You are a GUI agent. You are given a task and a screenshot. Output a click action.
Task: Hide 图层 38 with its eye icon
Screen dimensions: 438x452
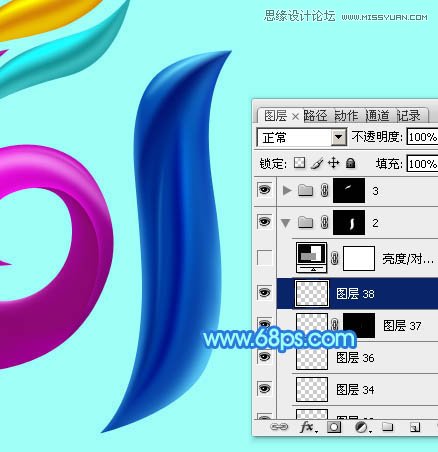pyautogui.click(x=265, y=293)
